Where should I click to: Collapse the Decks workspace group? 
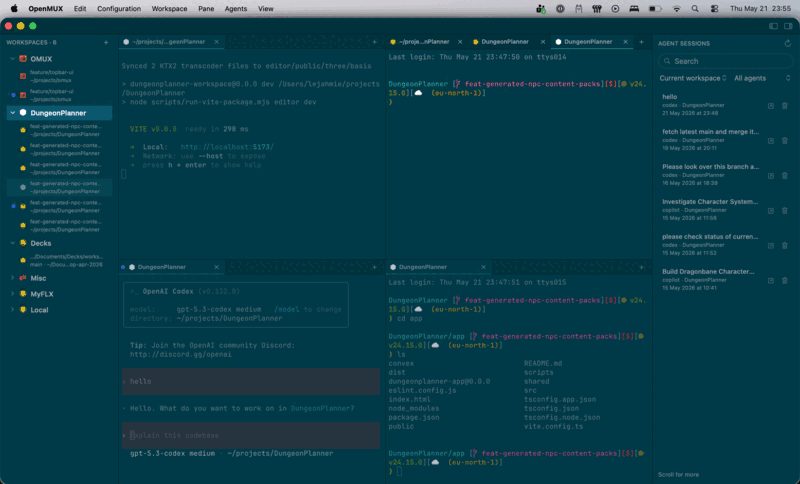pyautogui.click(x=12, y=243)
